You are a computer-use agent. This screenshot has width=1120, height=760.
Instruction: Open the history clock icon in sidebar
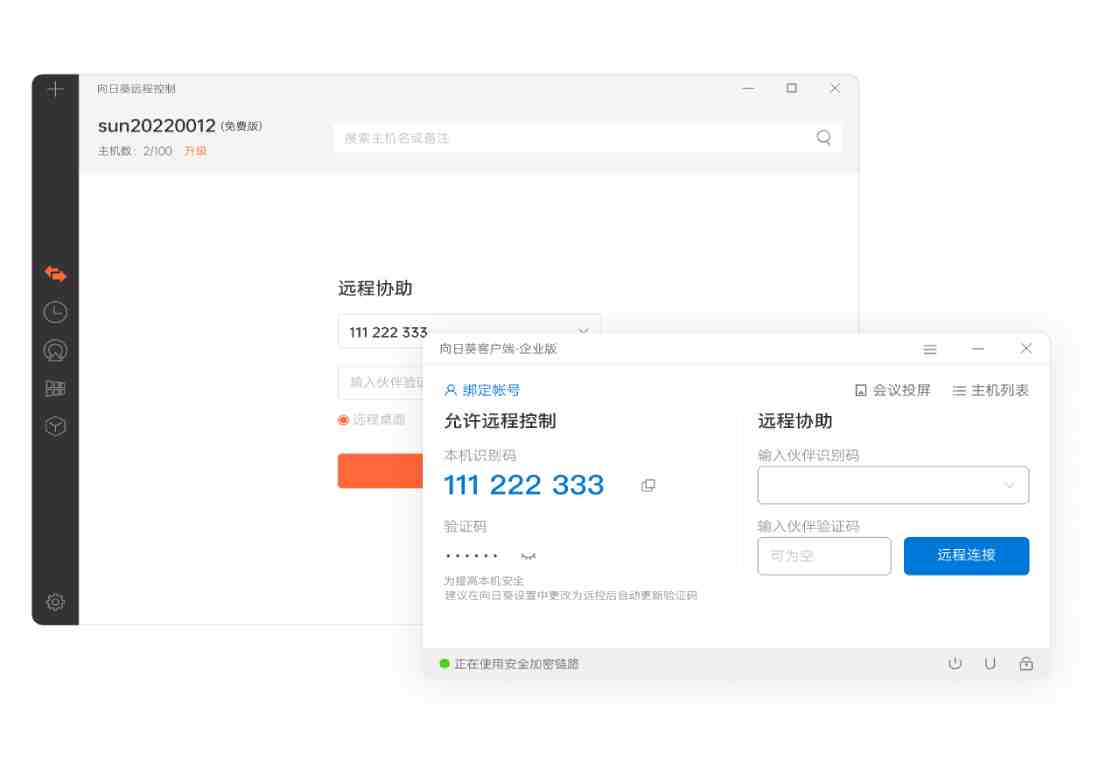pos(55,312)
